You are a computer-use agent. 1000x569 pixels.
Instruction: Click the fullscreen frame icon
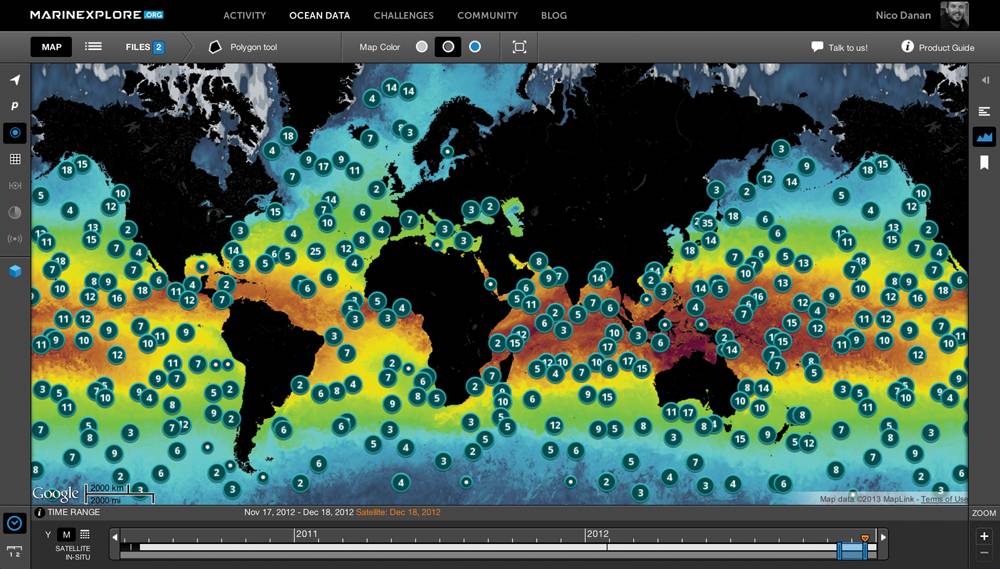(519, 47)
